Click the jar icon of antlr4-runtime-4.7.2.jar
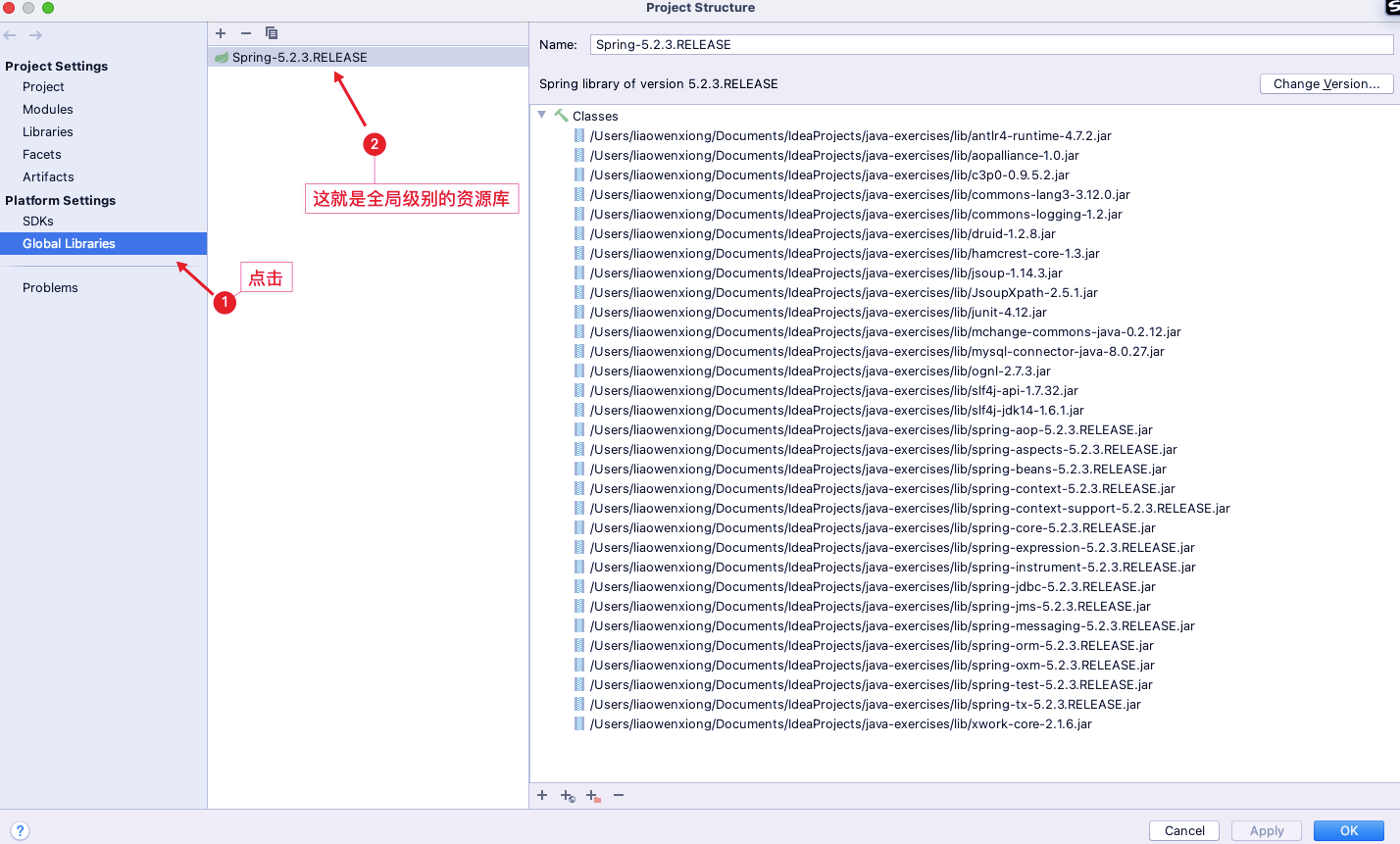The height and width of the screenshot is (844, 1400). (x=579, y=136)
